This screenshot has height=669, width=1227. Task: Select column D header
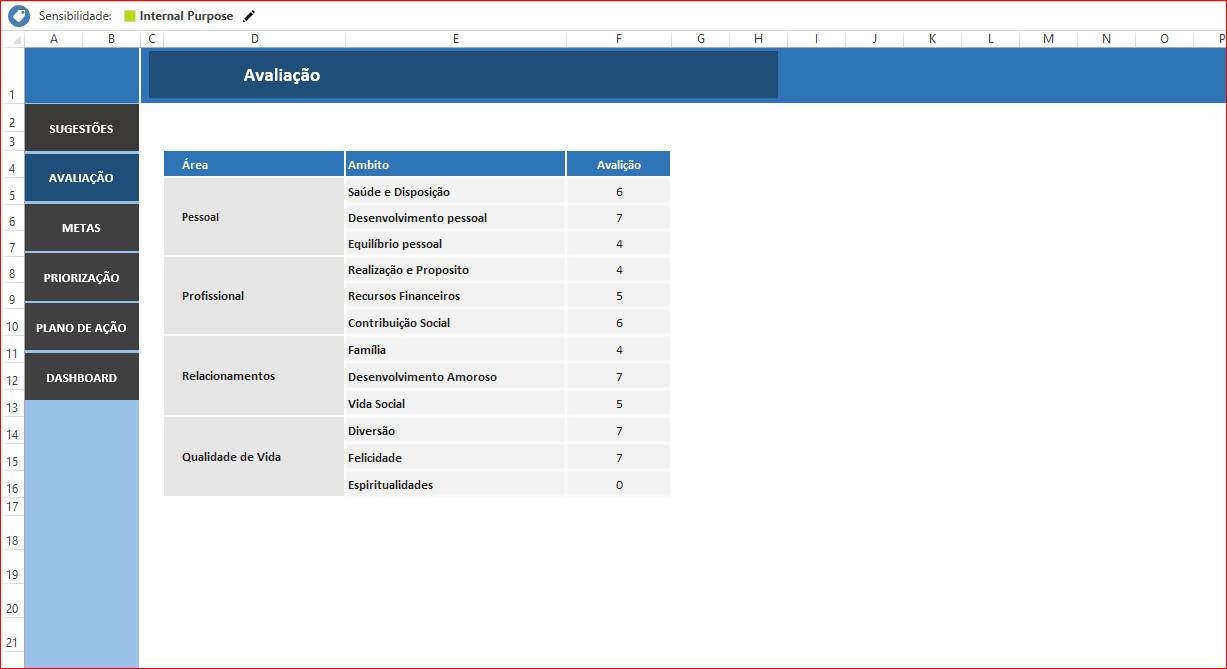(254, 39)
